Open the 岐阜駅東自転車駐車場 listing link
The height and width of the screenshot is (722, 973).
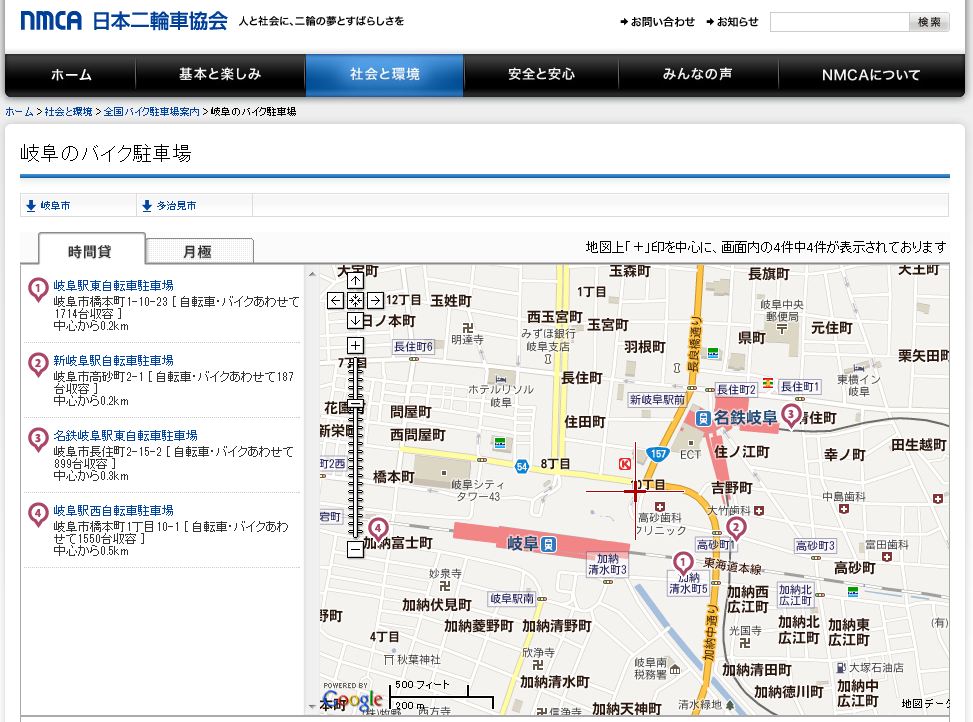coord(113,285)
